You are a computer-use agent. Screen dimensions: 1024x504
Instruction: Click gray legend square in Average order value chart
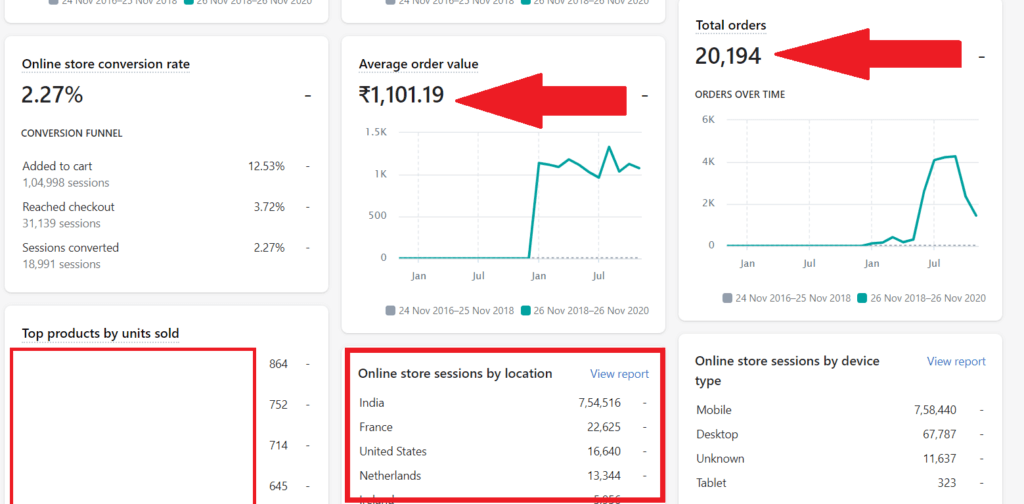[390, 310]
